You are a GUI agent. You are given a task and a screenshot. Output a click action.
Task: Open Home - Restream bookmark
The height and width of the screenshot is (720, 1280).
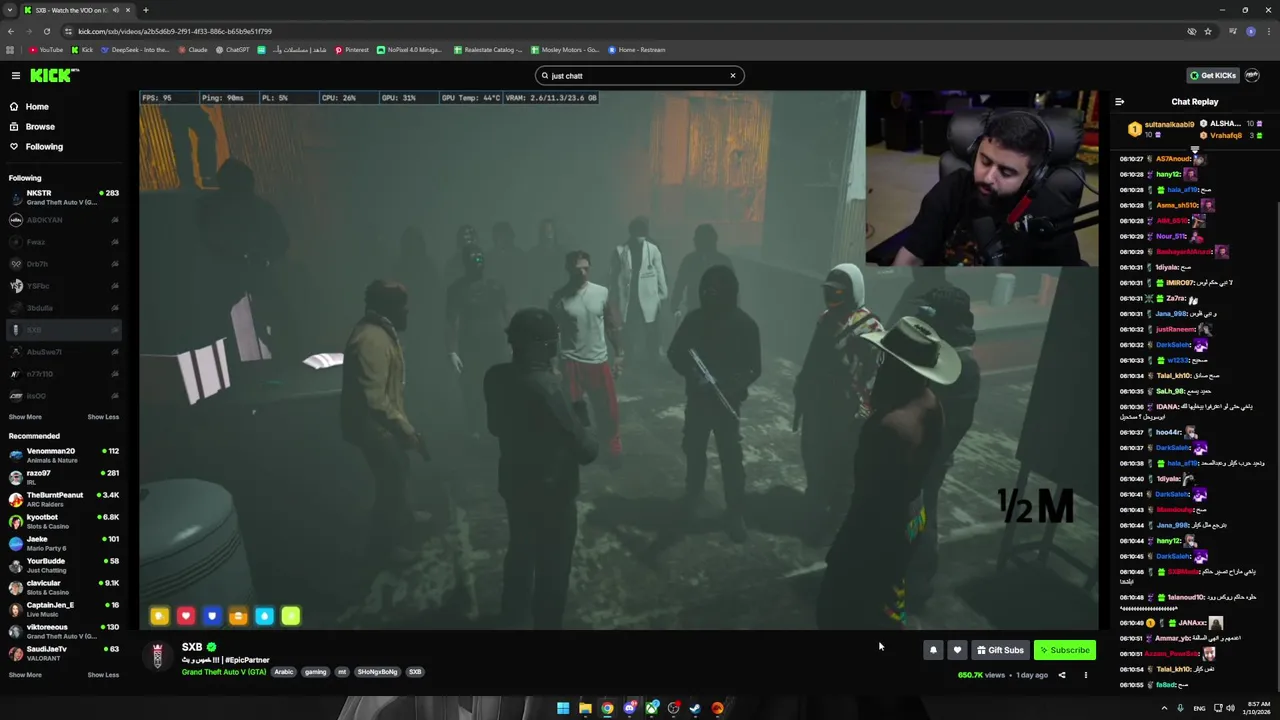coord(636,50)
